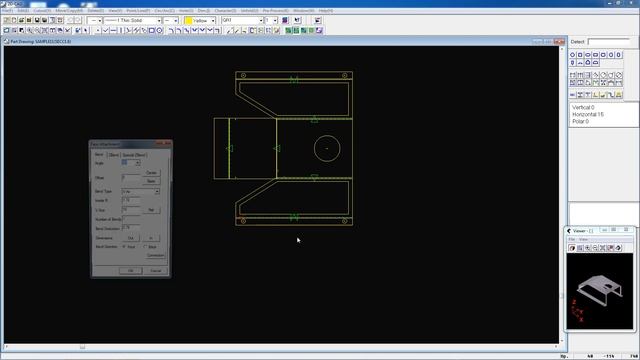This screenshot has height=360, width=640.
Task: Click the Angle spinner arrows in dialog
Action: click(x=138, y=163)
